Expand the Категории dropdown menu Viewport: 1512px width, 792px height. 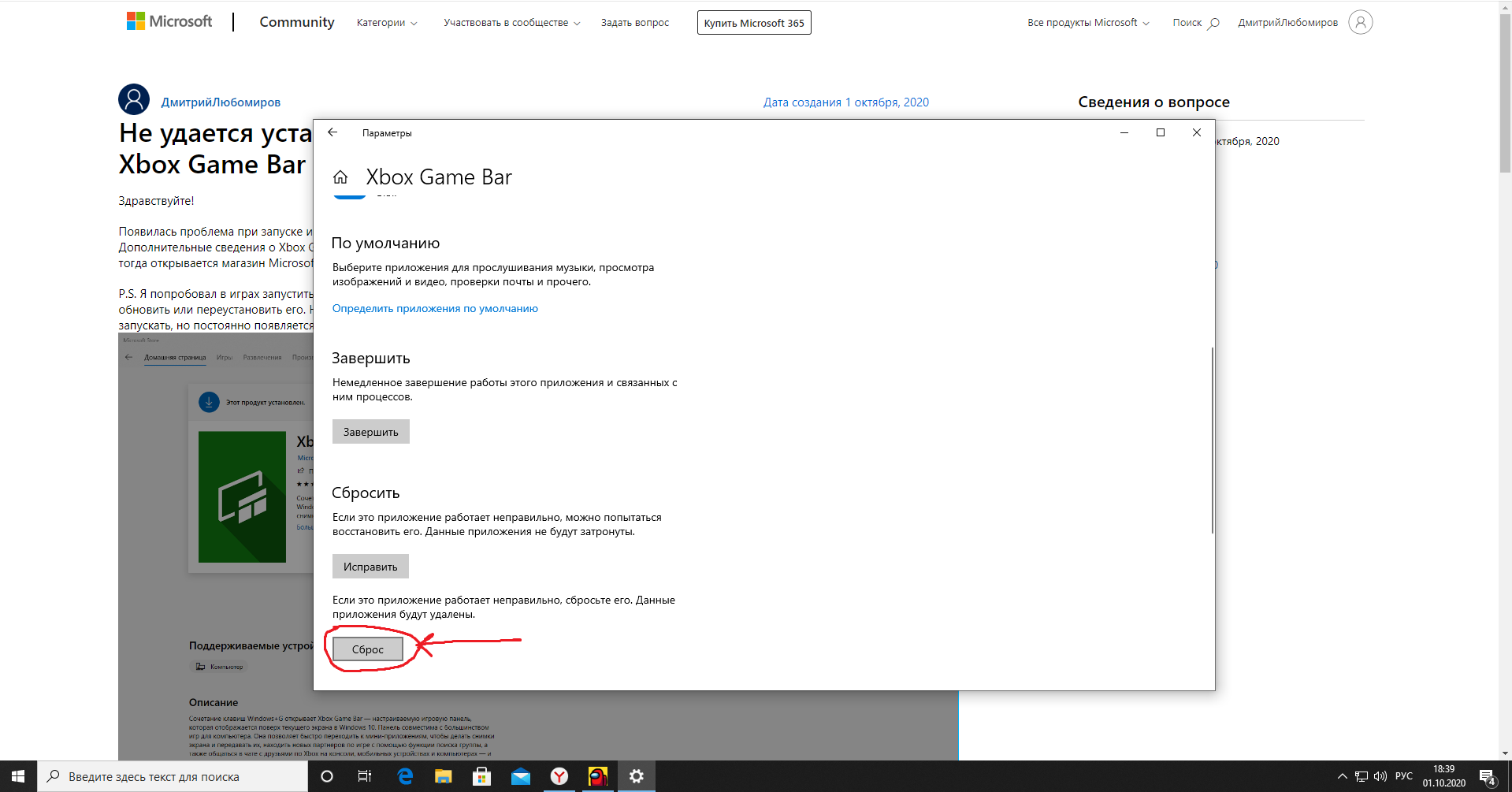point(387,23)
